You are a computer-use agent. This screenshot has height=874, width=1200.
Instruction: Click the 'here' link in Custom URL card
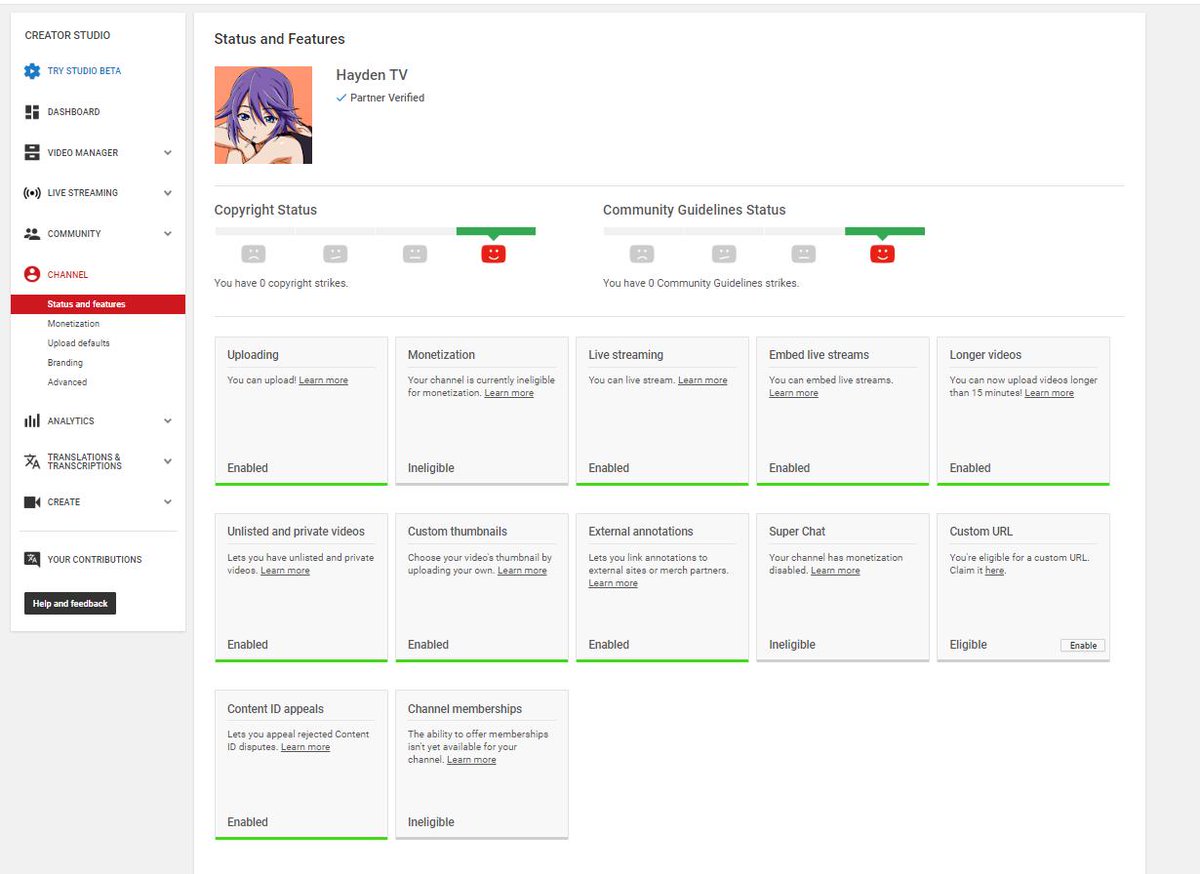point(994,571)
